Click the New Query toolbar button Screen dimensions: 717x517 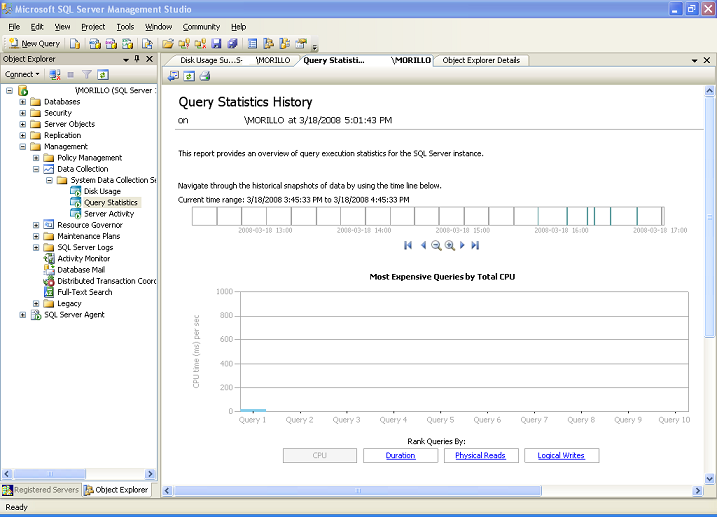click(34, 44)
